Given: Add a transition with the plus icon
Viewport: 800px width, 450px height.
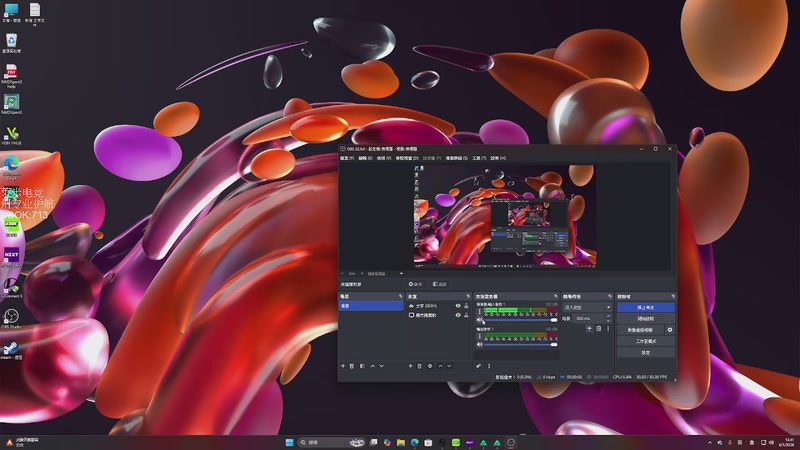Looking at the screenshot, I should pyautogui.click(x=589, y=329).
